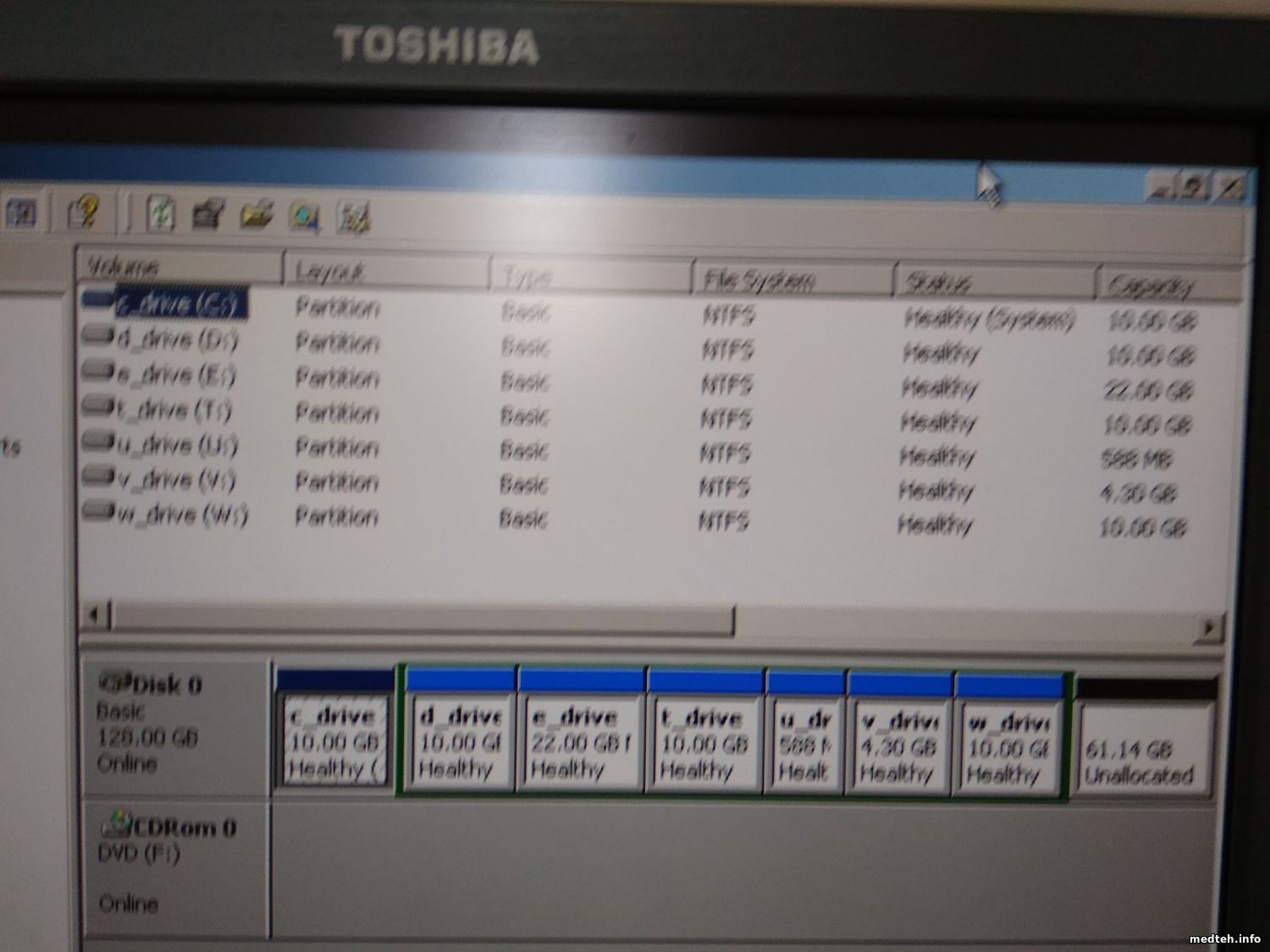Image resolution: width=1270 pixels, height=952 pixels.
Task: Select u_drive (U:) in the volume list
Action: (x=176, y=445)
